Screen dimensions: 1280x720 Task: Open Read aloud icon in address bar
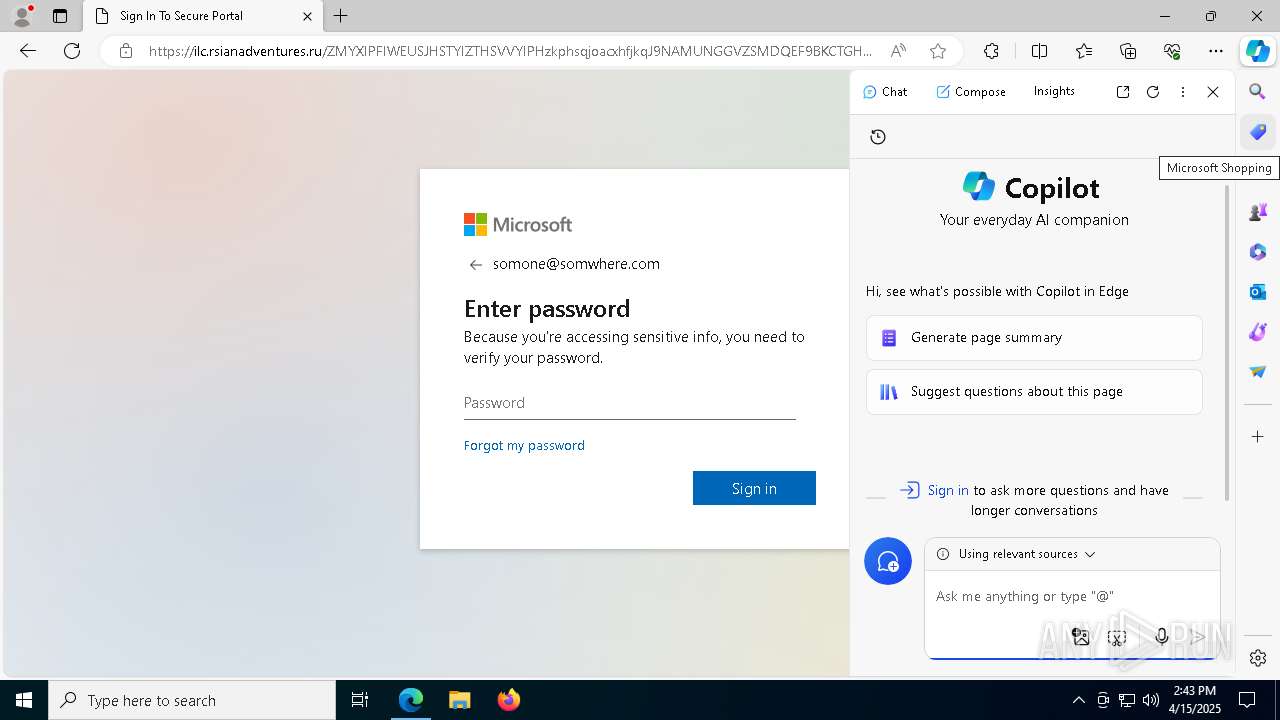tap(898, 51)
